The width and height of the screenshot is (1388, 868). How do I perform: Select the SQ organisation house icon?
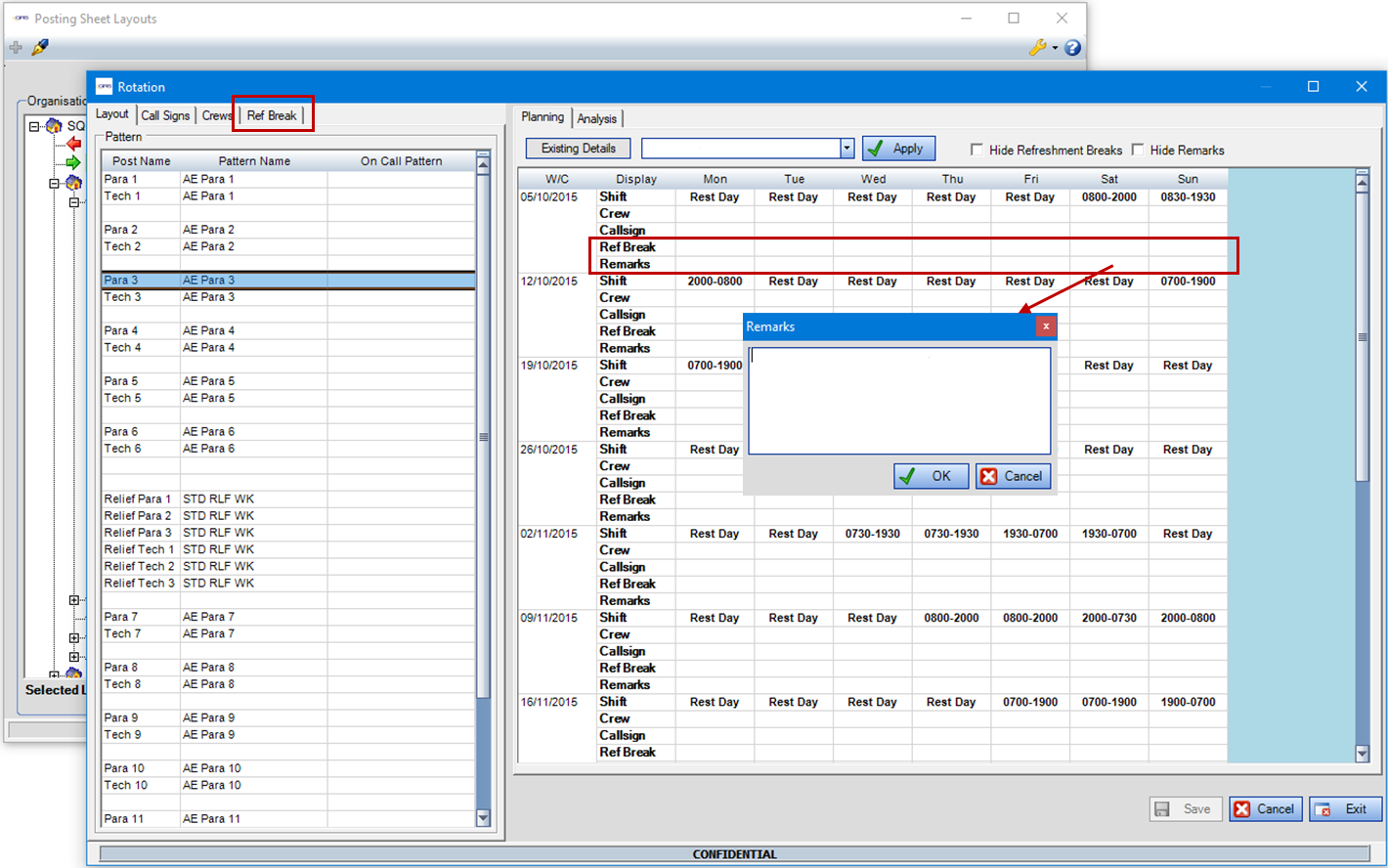point(54,126)
